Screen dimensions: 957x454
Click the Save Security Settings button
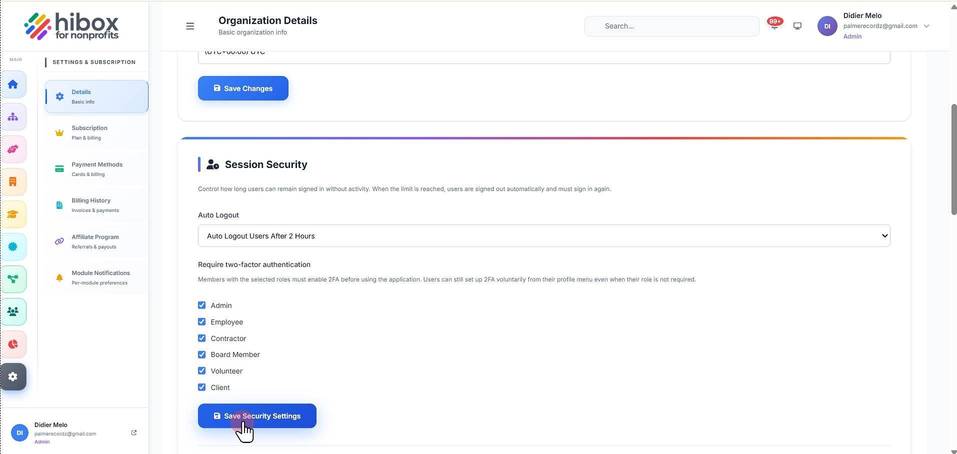point(257,416)
